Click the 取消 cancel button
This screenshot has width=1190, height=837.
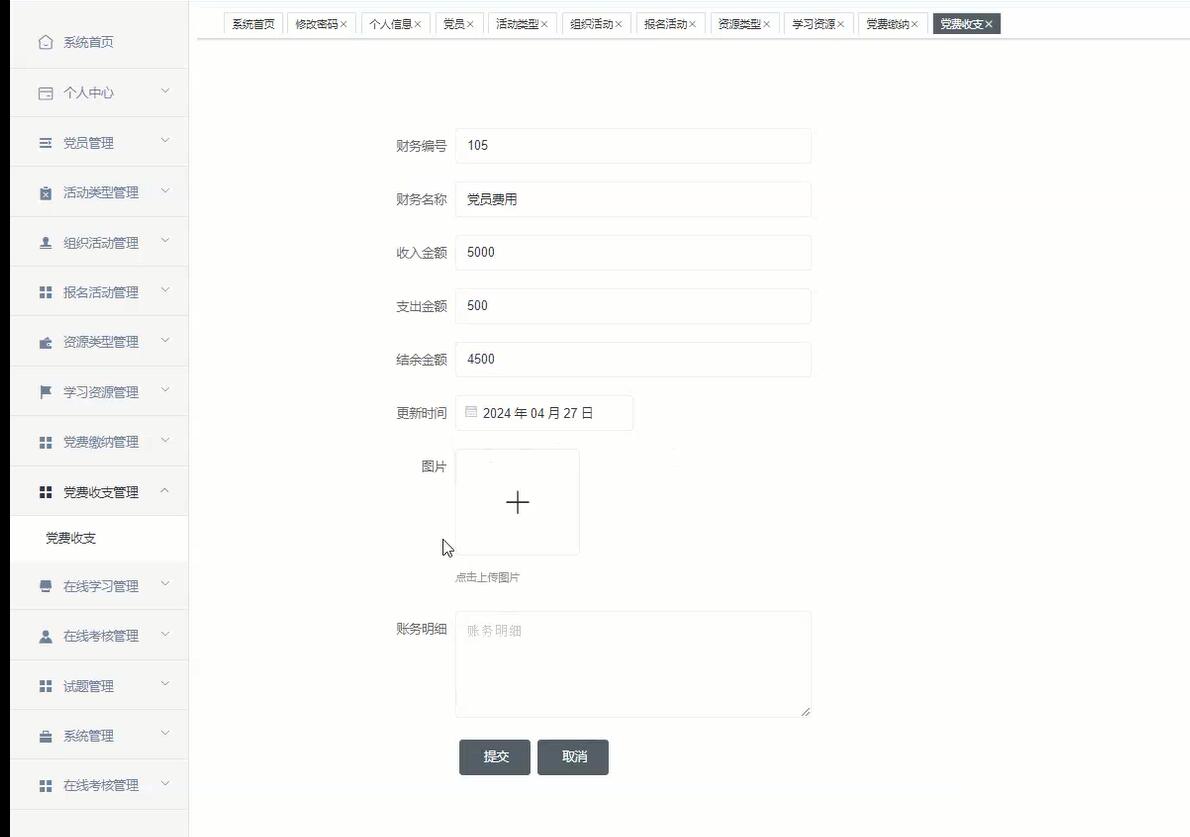(572, 757)
